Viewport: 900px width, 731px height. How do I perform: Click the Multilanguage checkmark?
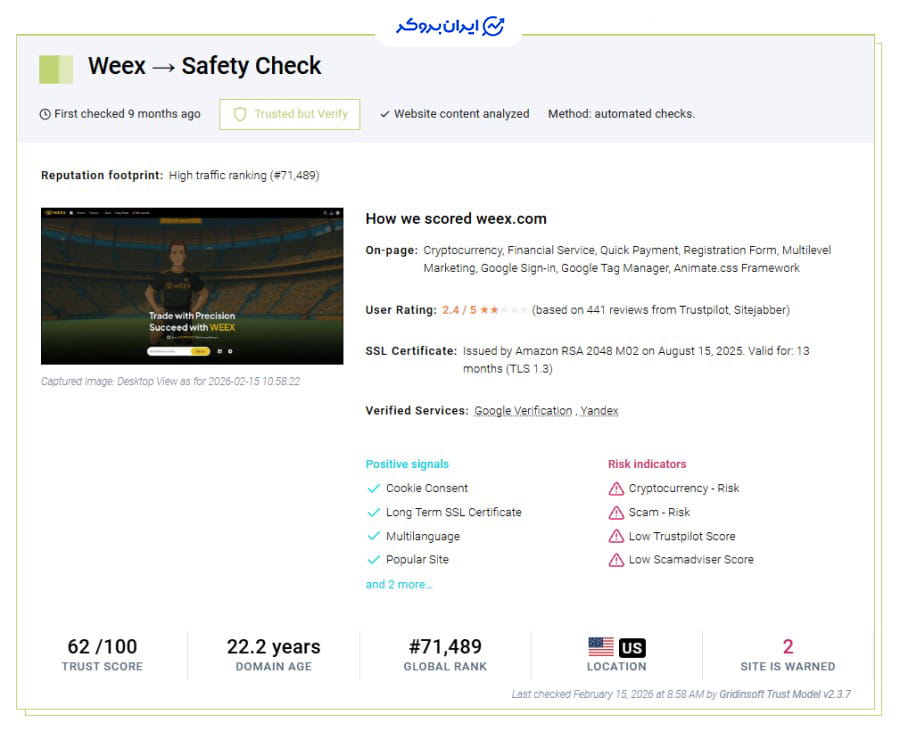374,537
